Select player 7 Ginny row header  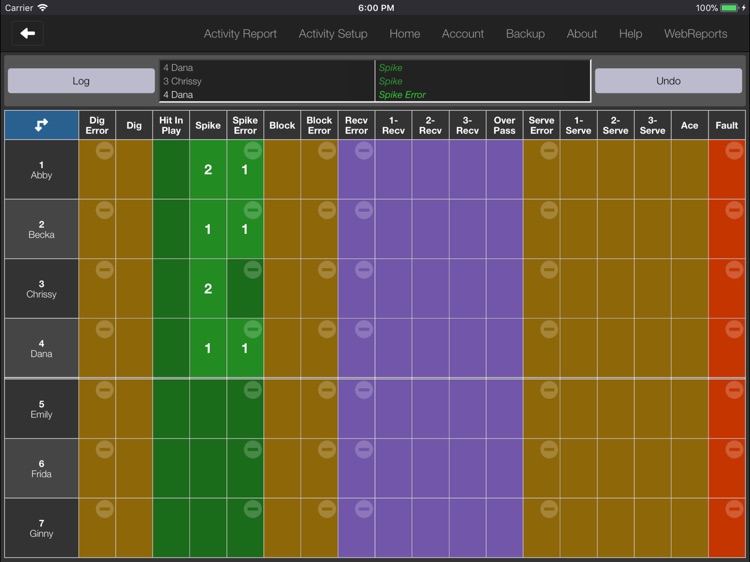pyautogui.click(x=42, y=528)
